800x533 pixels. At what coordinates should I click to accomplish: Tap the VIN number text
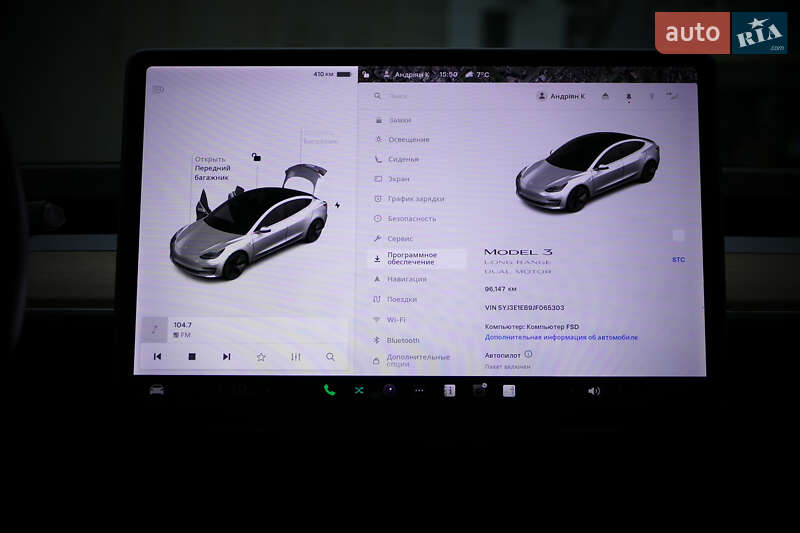pos(524,308)
